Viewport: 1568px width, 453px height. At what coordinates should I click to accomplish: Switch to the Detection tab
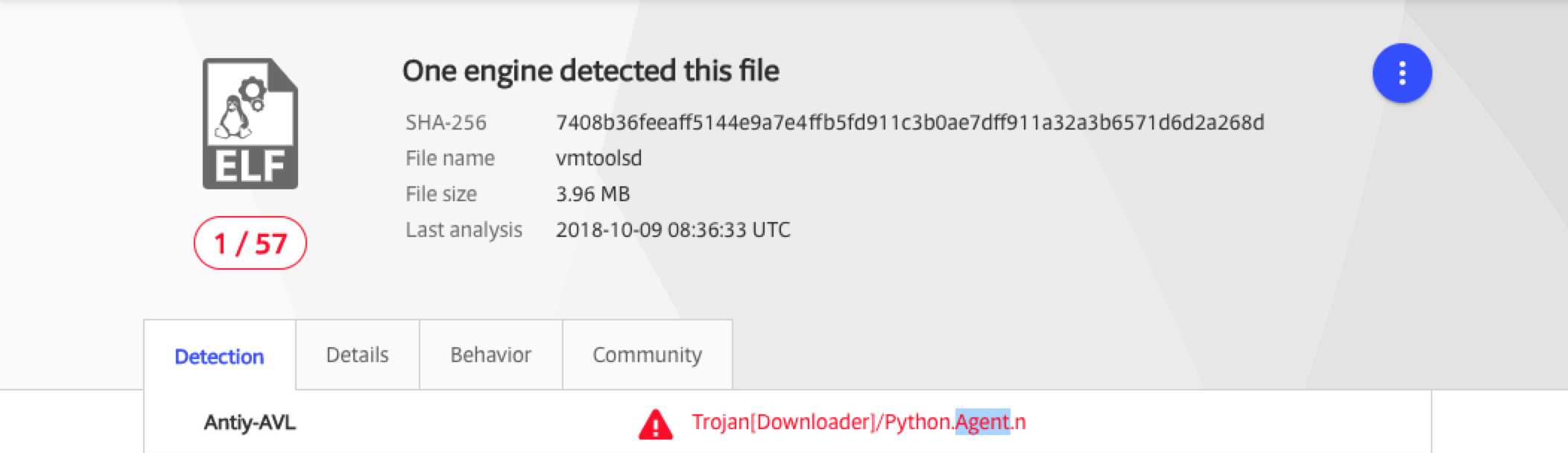pyautogui.click(x=219, y=356)
